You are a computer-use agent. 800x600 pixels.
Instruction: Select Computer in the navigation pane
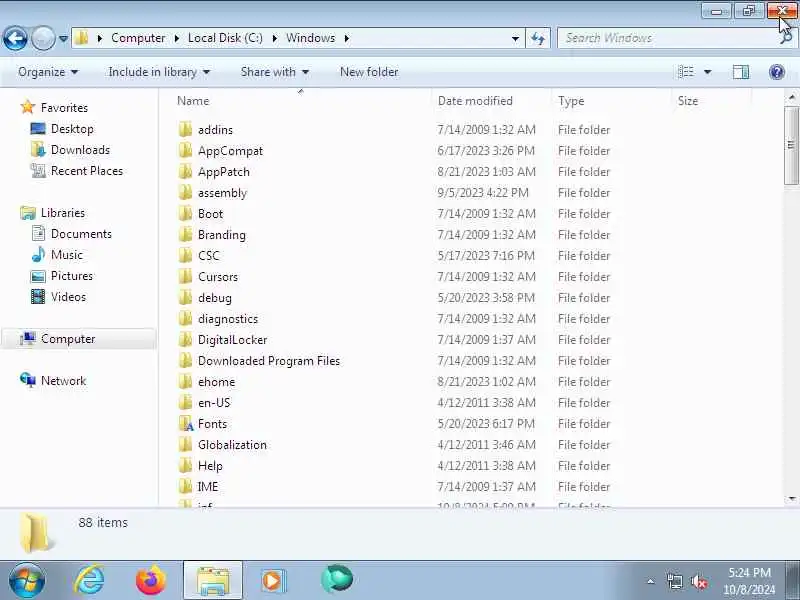(x=68, y=339)
